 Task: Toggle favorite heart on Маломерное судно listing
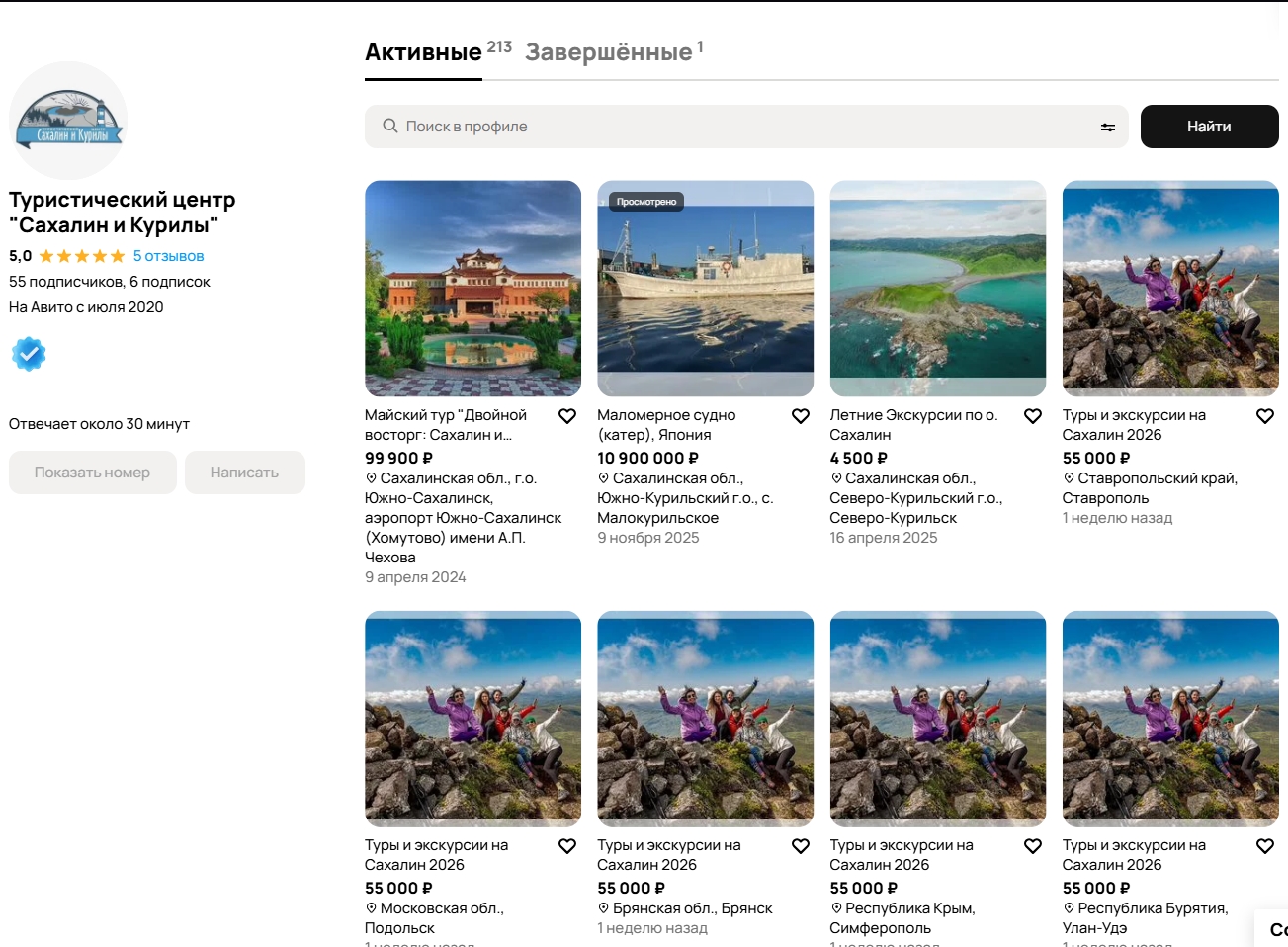[x=801, y=416]
